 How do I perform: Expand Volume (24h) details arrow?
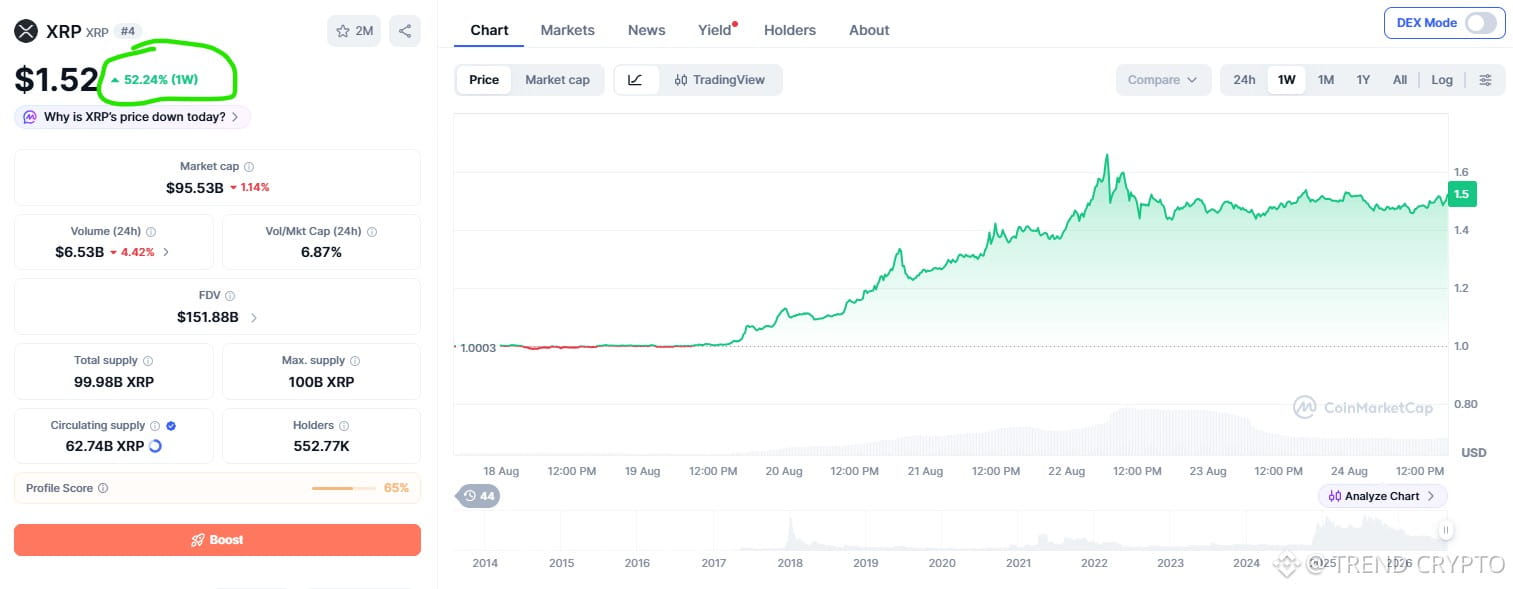click(x=166, y=253)
